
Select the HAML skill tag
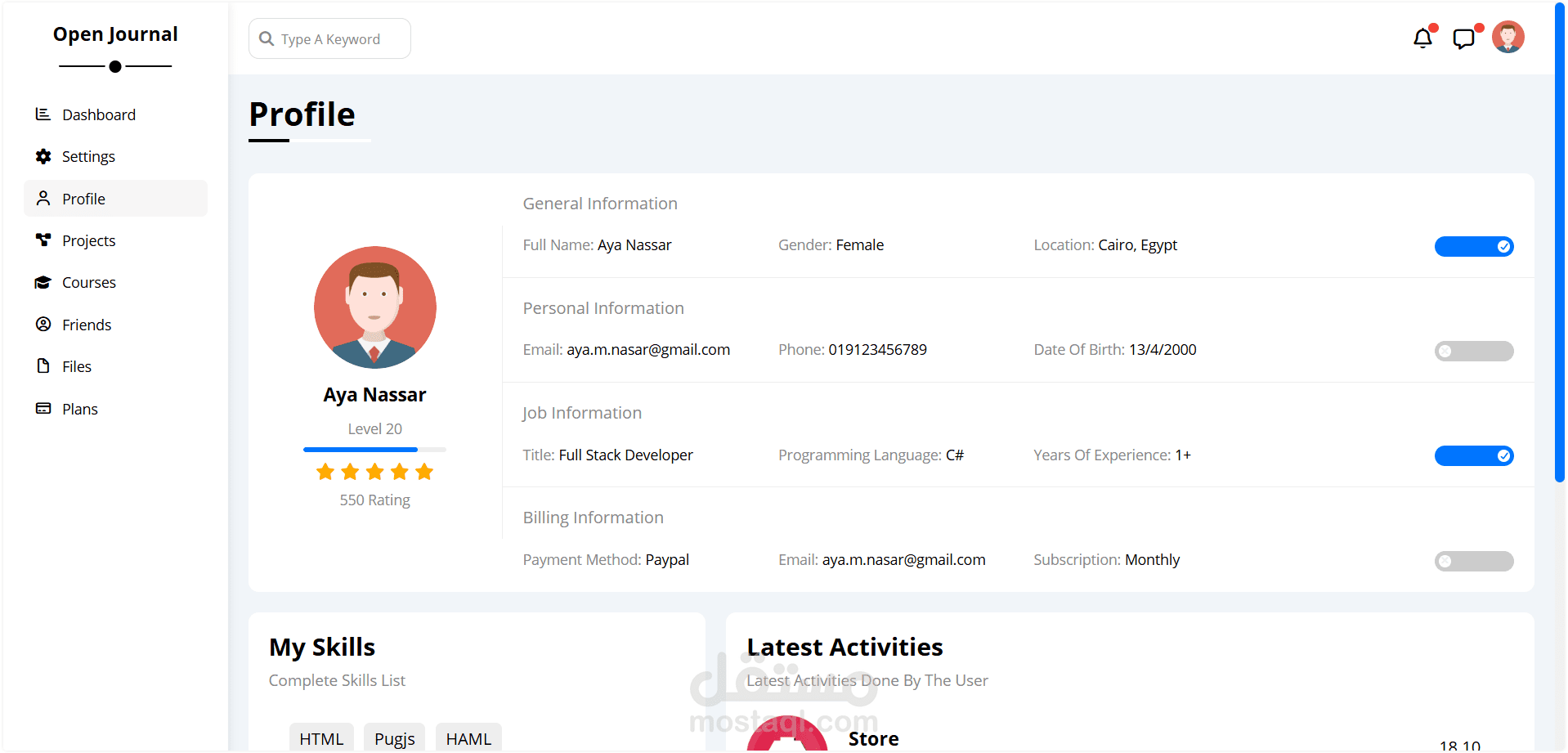coord(468,738)
